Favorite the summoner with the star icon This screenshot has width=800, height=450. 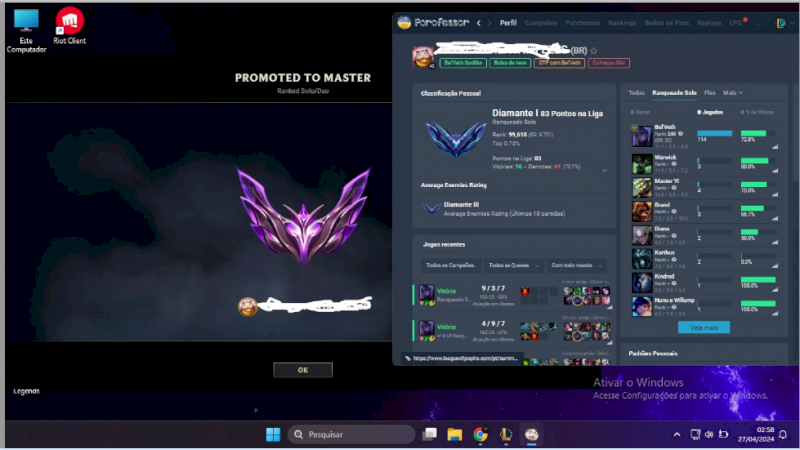tap(593, 51)
